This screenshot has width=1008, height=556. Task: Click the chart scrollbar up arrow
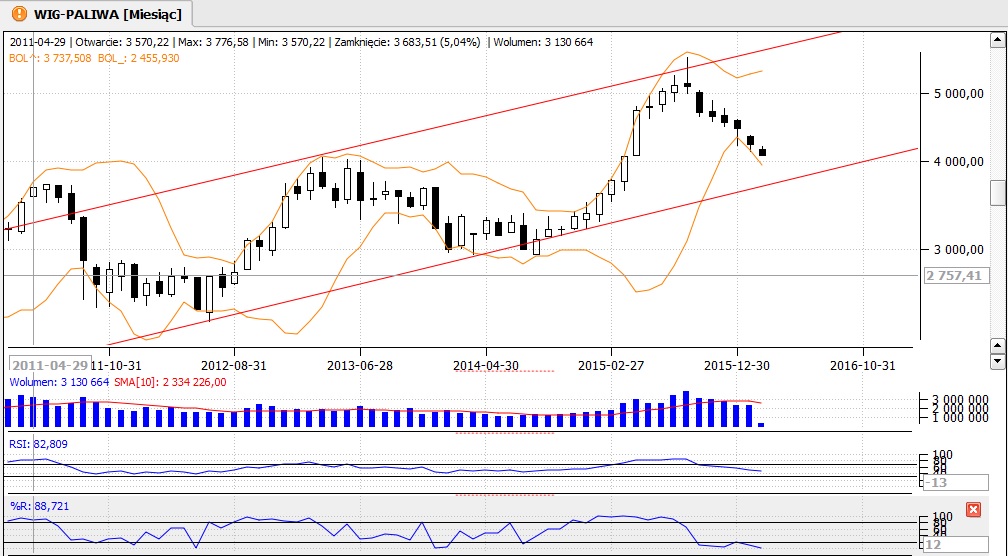pyautogui.click(x=997, y=40)
